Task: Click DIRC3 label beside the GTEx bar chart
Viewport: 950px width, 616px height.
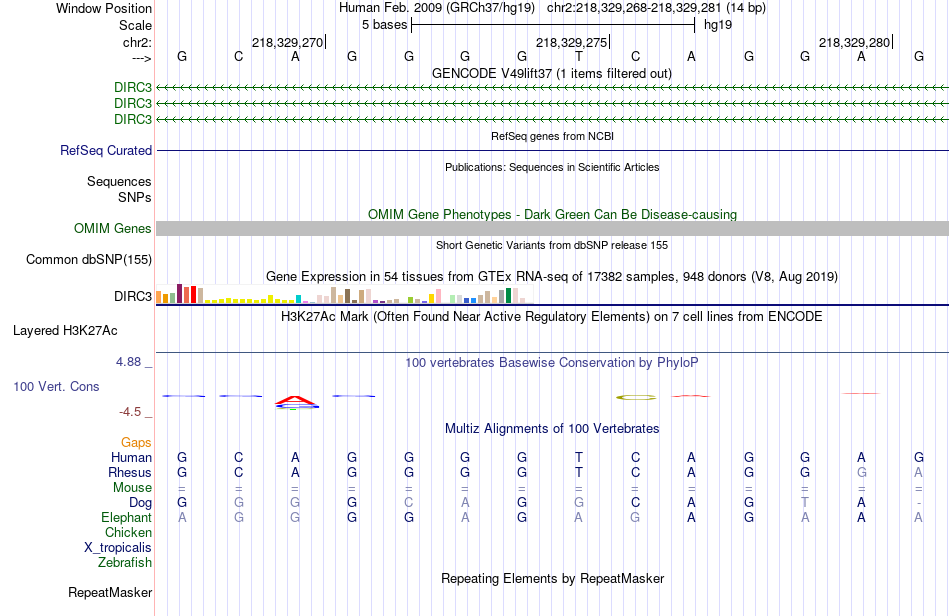Action: pos(133,296)
